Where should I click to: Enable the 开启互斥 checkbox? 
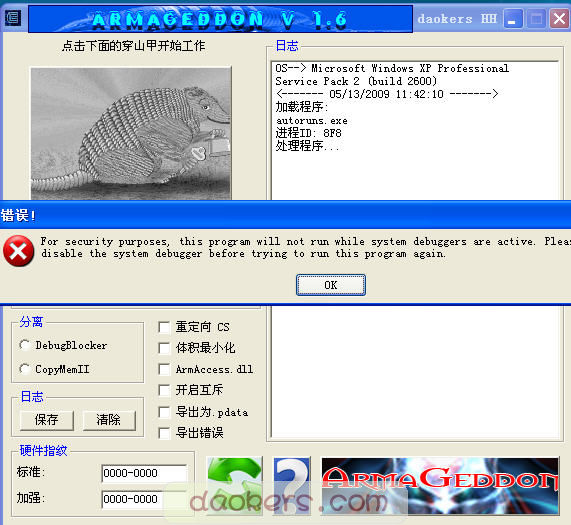coord(164,390)
